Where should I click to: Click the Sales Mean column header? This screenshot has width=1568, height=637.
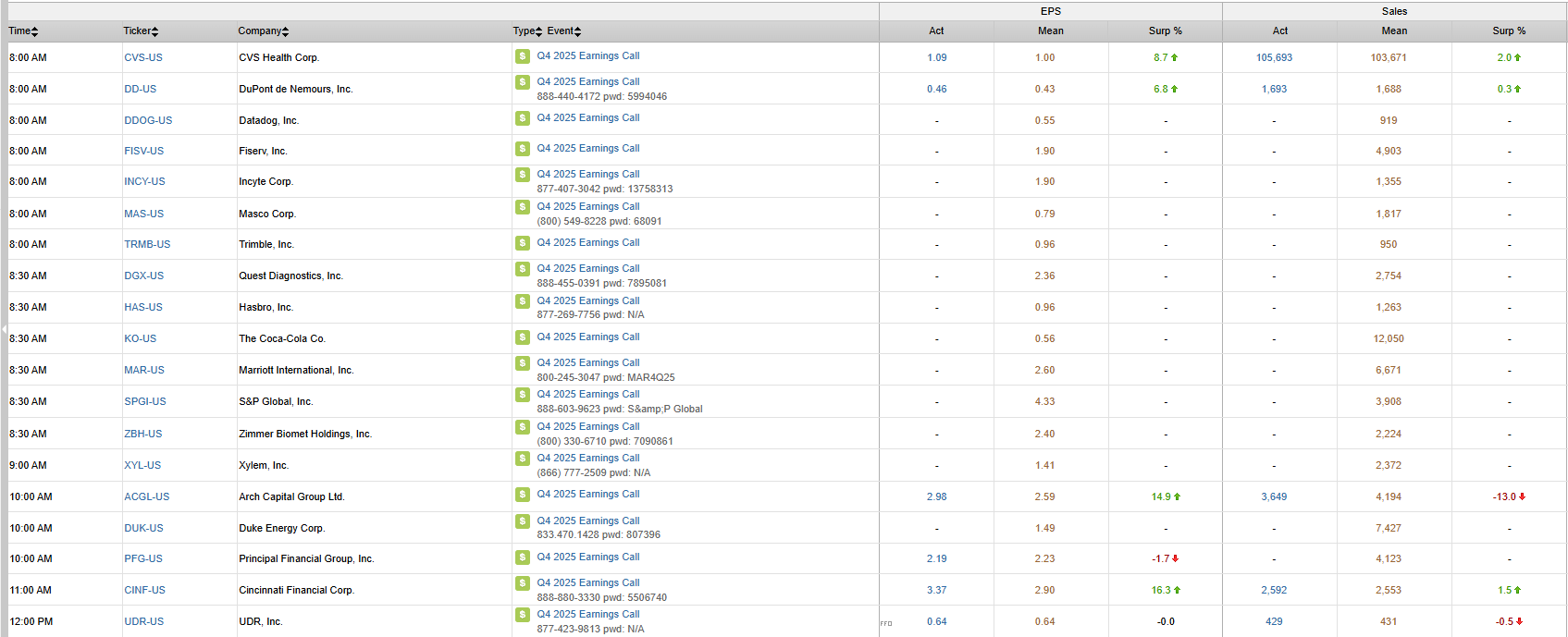tap(1394, 31)
